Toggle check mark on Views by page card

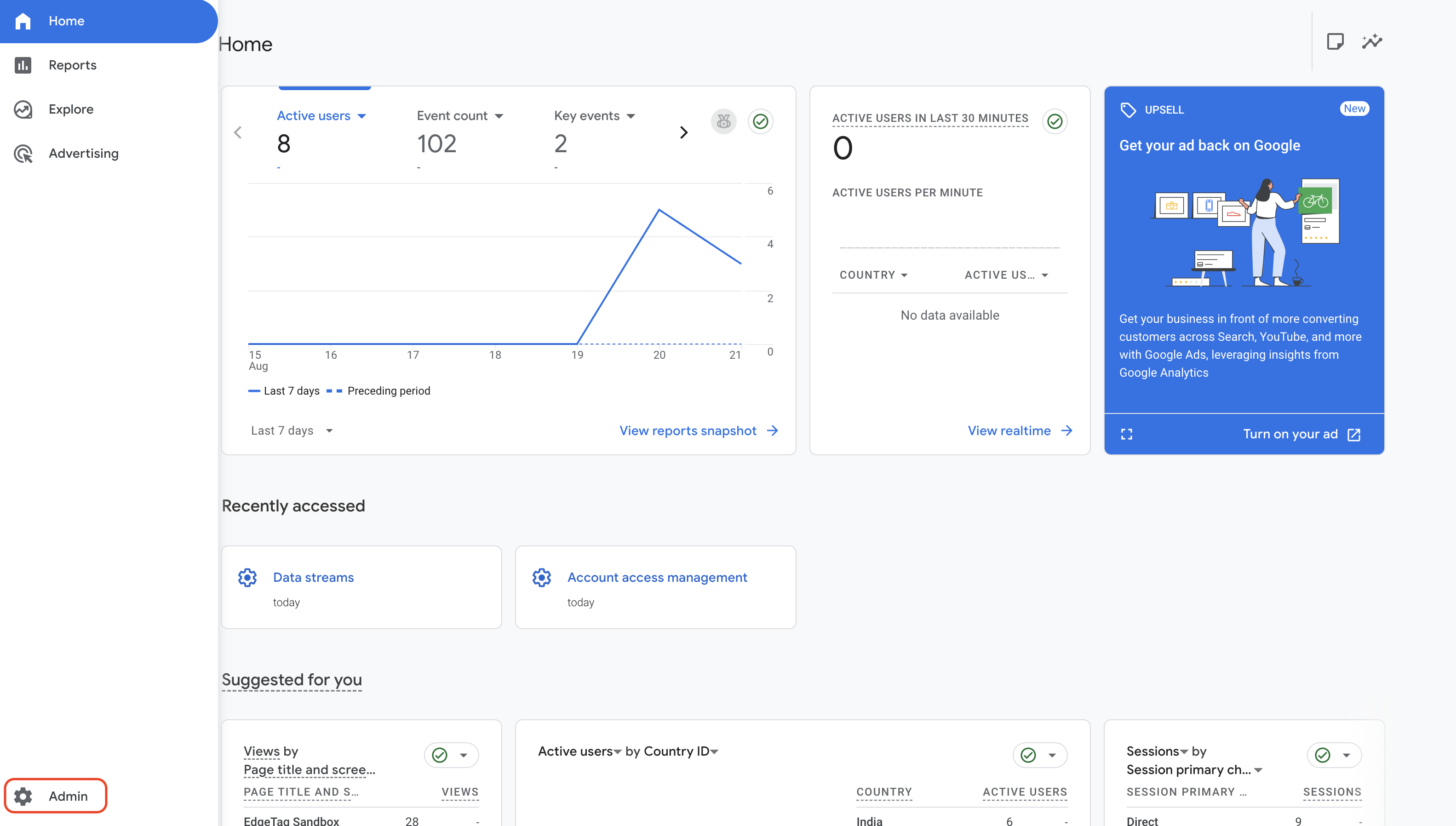click(440, 755)
